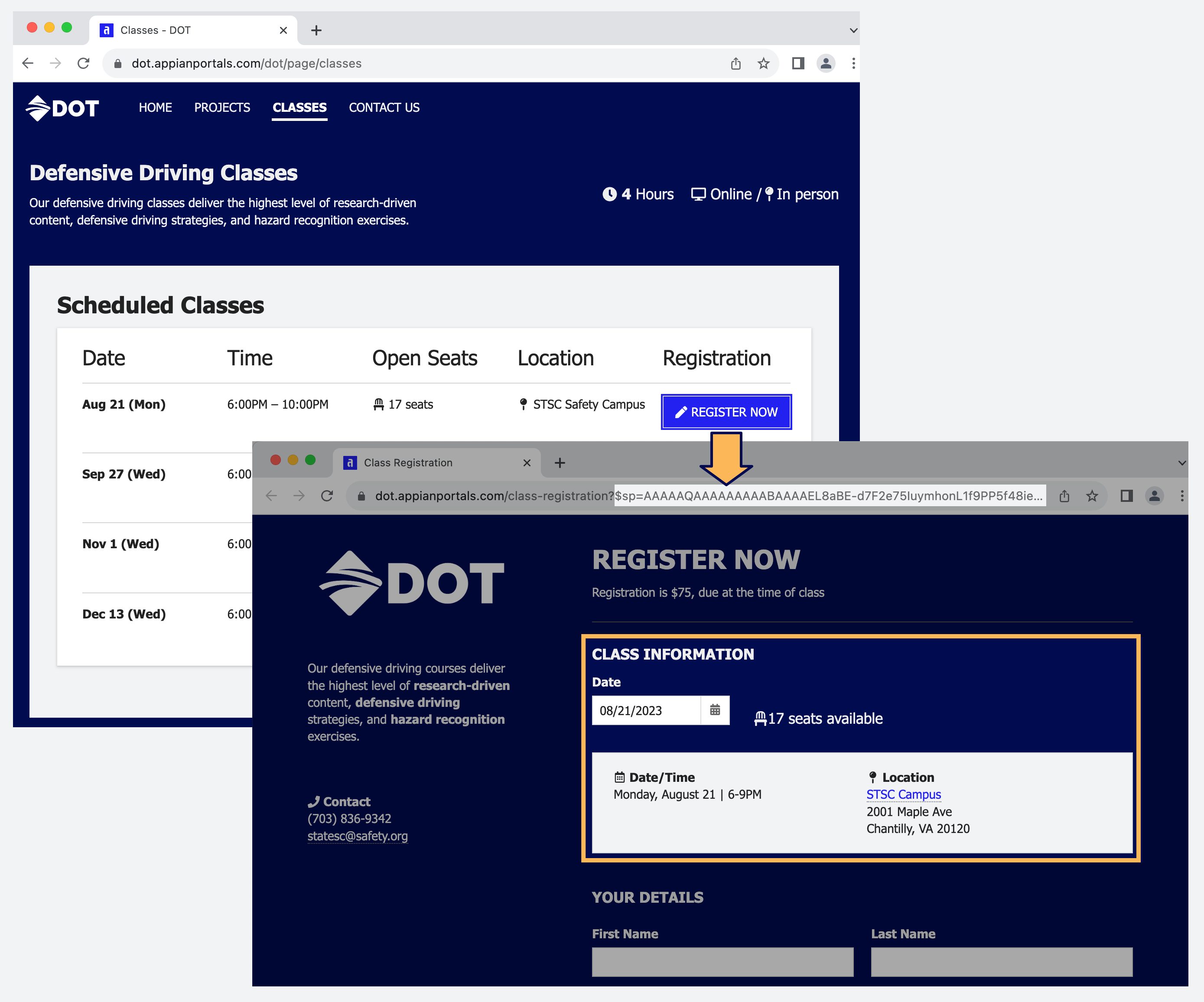Click the CLASSES tab in the navigation
The height and width of the screenshot is (1002, 1204).
(x=300, y=108)
